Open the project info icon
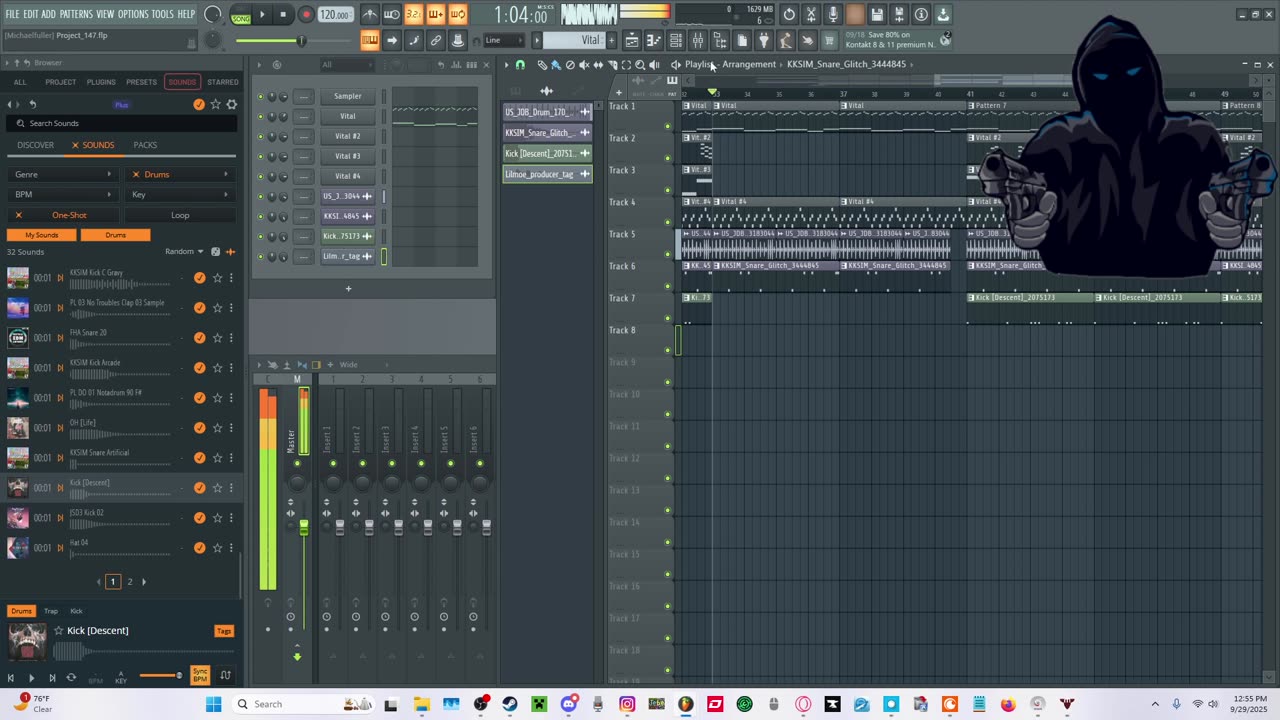 click(x=921, y=14)
